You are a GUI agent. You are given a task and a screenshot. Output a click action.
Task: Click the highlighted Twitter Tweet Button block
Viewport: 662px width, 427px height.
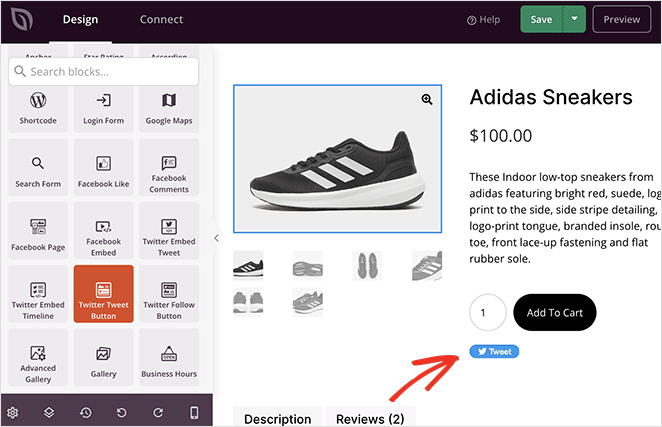[x=103, y=294]
